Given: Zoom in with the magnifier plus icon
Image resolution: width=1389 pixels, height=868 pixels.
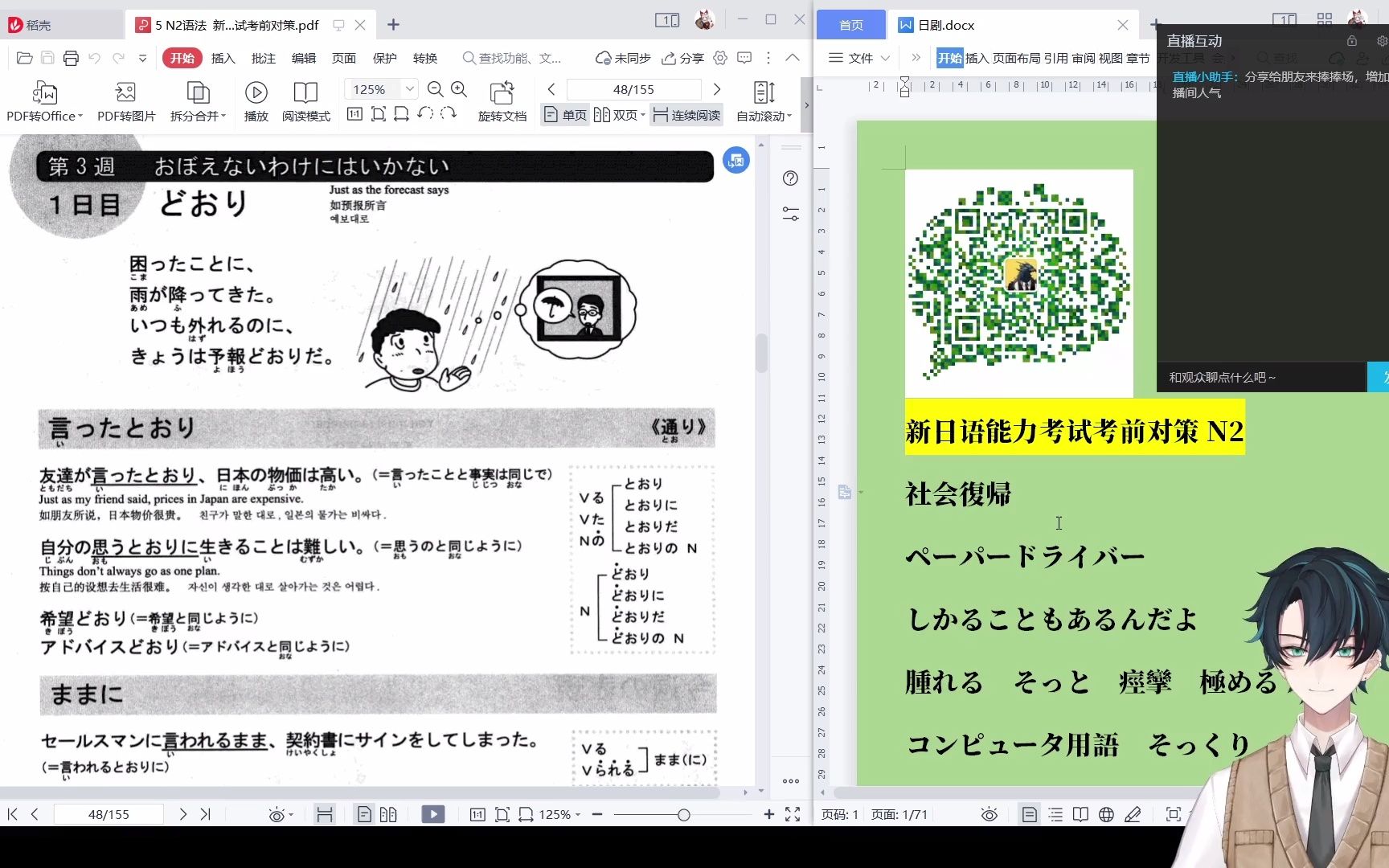Looking at the screenshot, I should pyautogui.click(x=459, y=89).
